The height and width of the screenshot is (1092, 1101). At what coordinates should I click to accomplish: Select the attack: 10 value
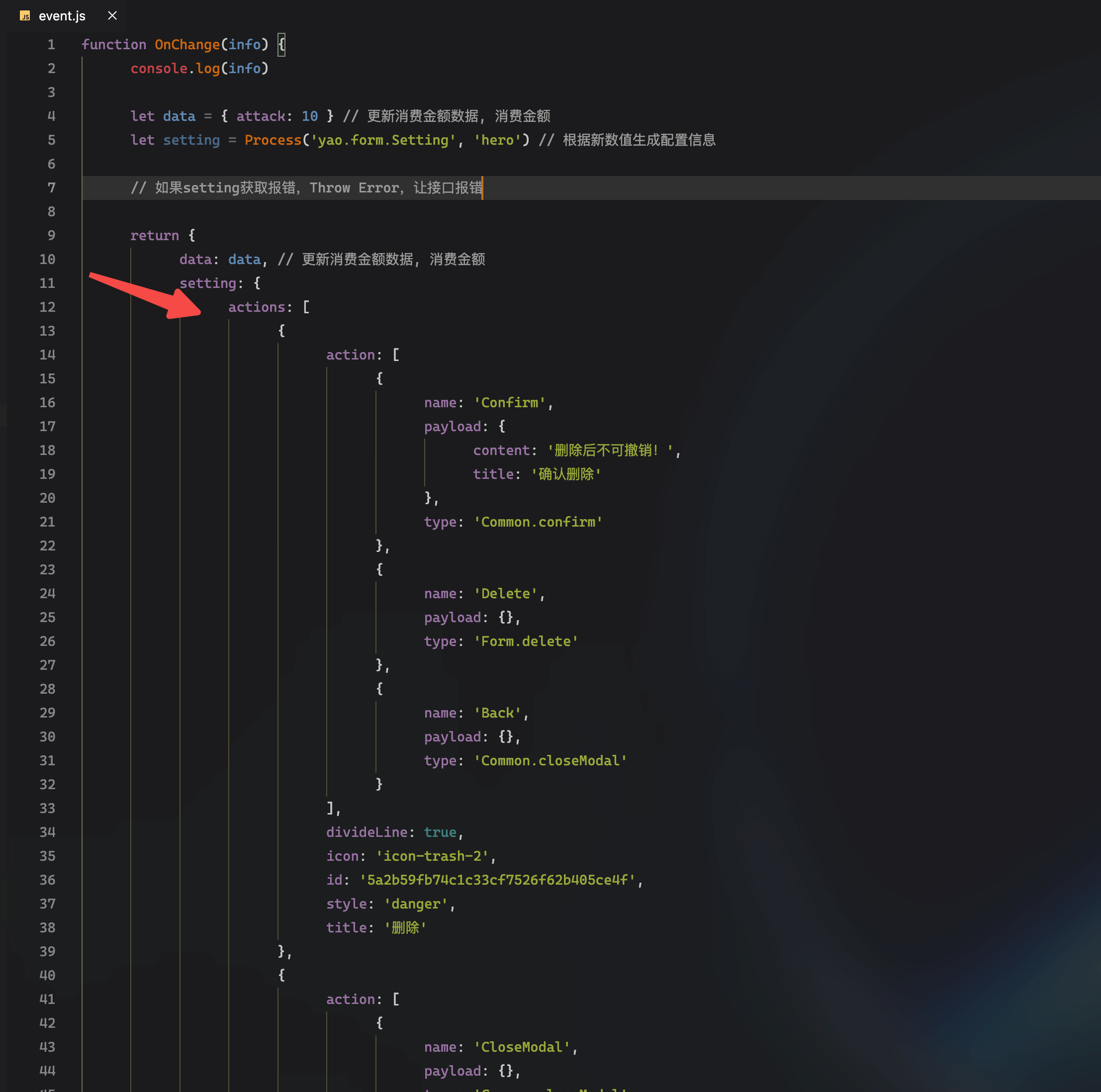(x=277, y=116)
